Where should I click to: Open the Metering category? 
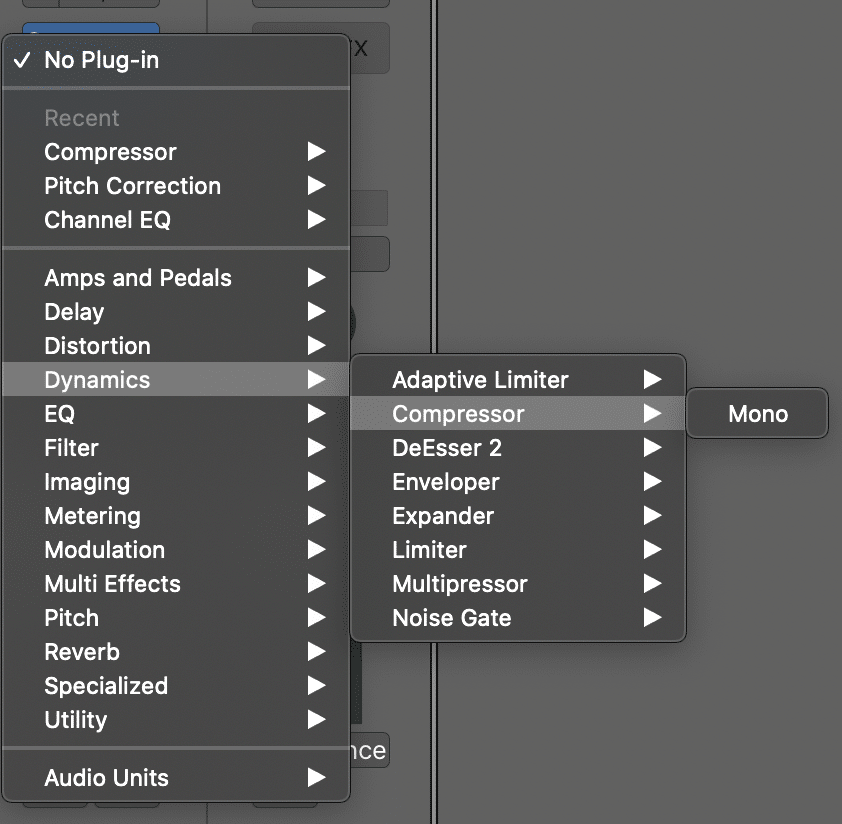pyautogui.click(x=176, y=516)
